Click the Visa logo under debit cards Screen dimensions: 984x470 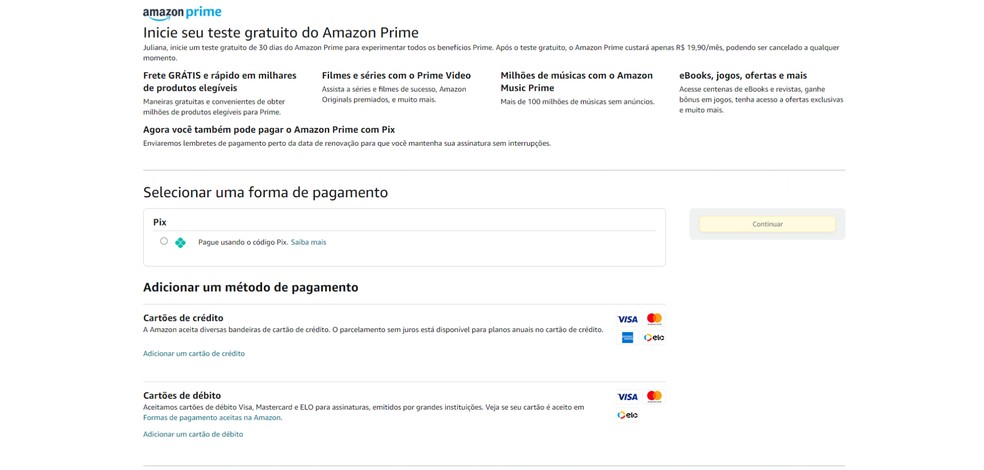click(x=627, y=397)
